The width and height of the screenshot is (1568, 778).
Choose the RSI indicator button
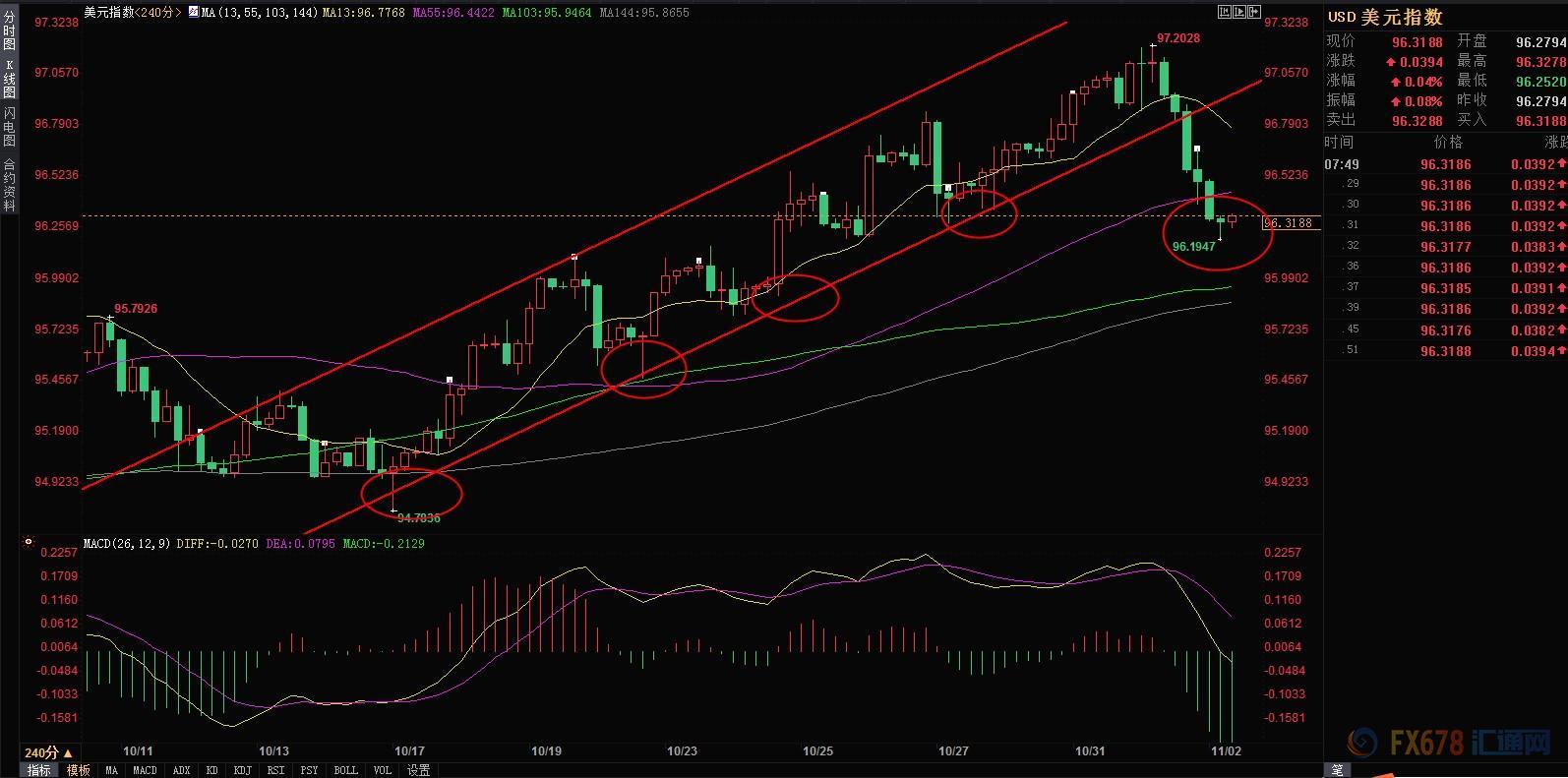(x=276, y=770)
